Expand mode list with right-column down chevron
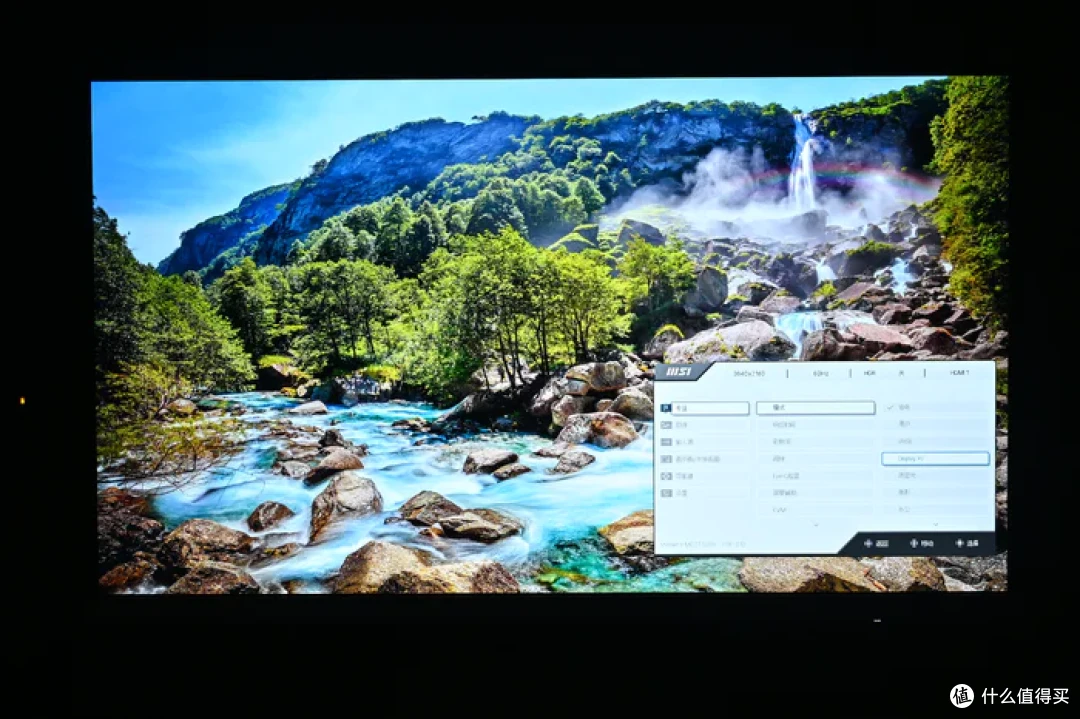This screenshot has height=719, width=1080. 935,525
